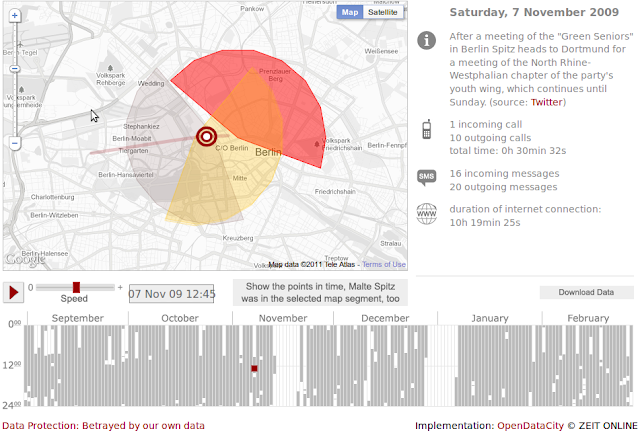Click the red selected timeline marker

(254, 369)
